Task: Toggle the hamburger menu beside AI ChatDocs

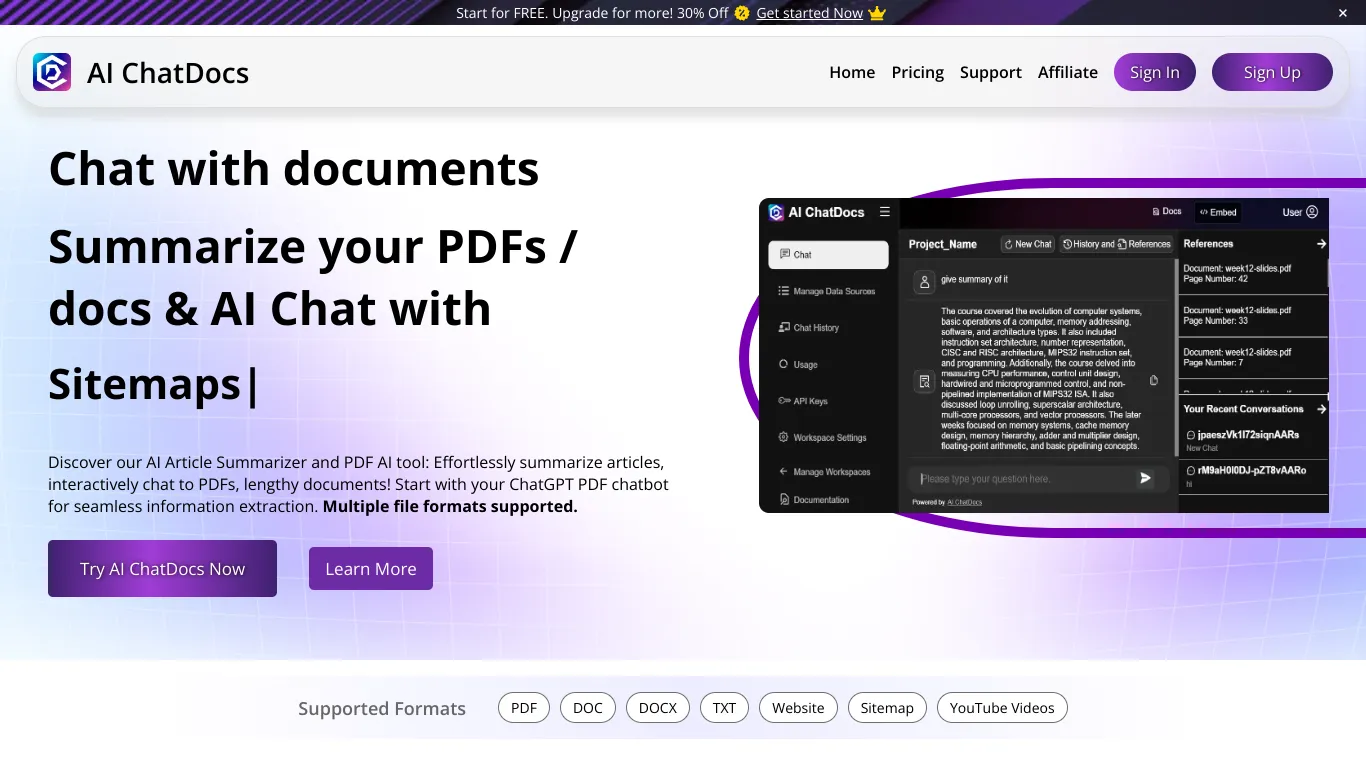Action: tap(884, 211)
